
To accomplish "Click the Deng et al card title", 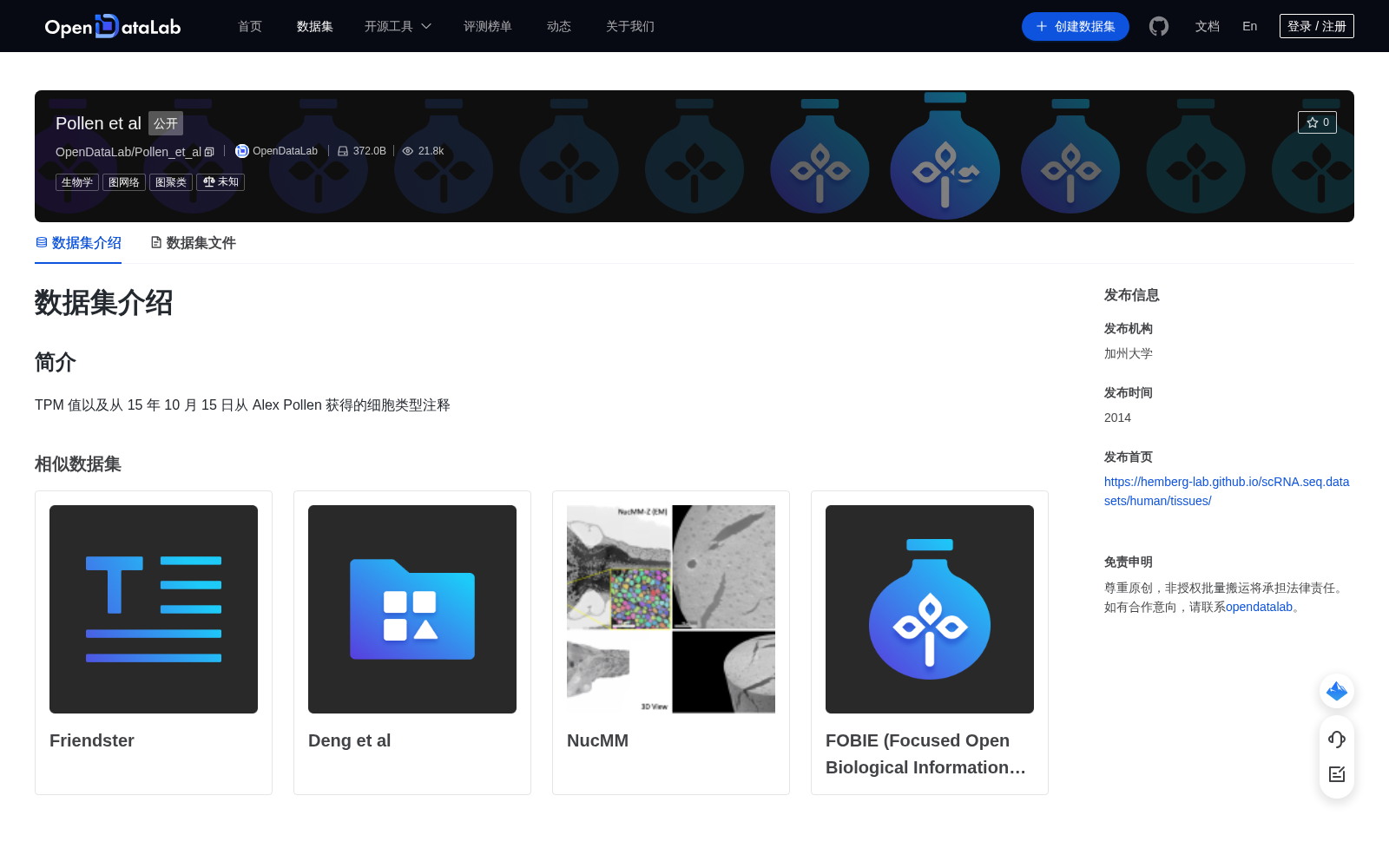I will coord(350,740).
